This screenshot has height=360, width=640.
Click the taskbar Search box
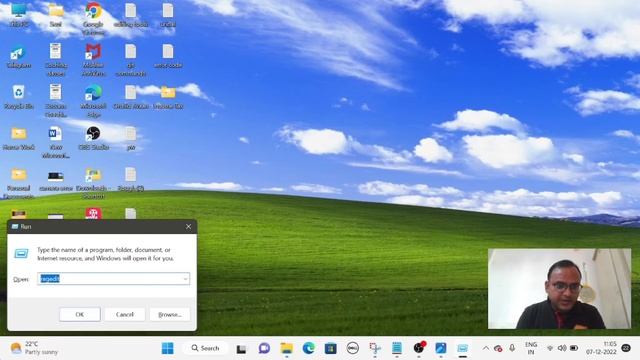click(x=205, y=348)
